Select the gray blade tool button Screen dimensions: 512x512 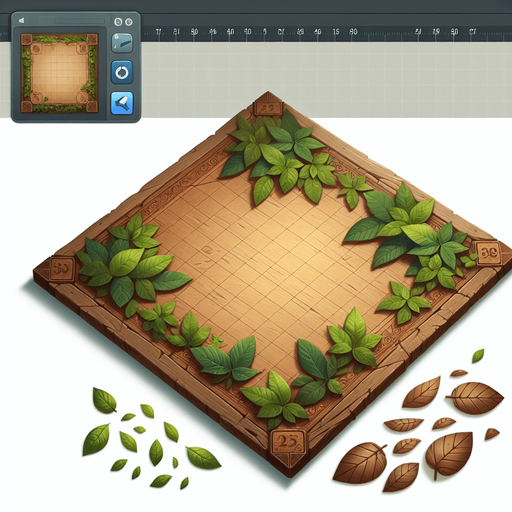click(122, 43)
